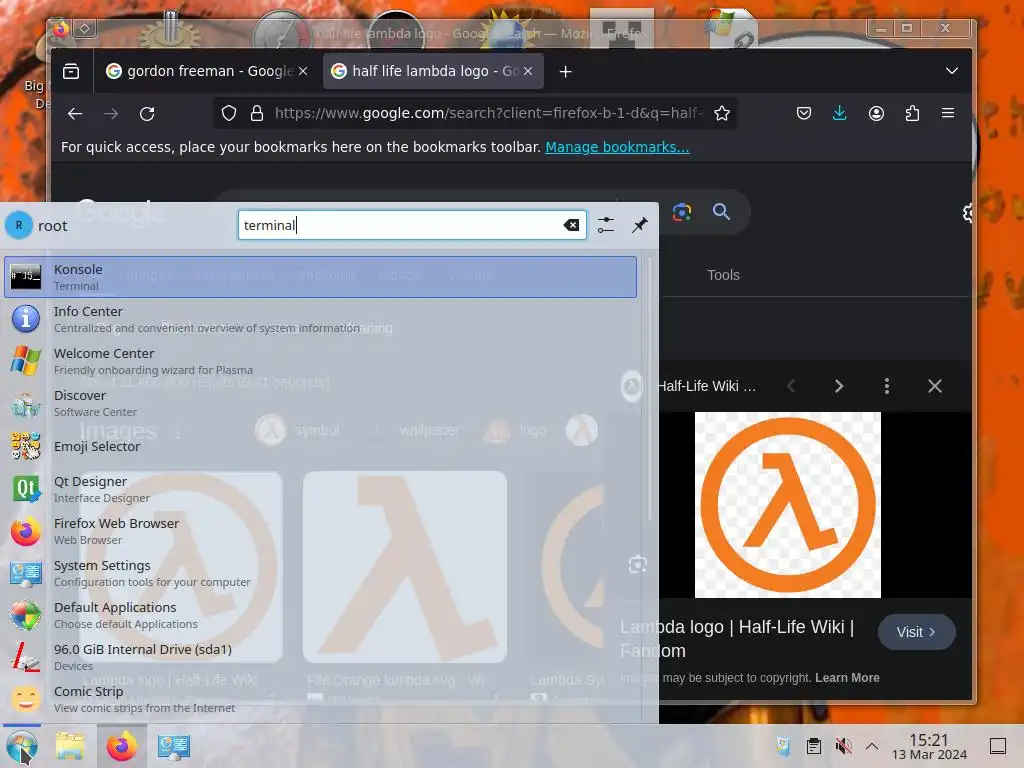The width and height of the screenshot is (1024, 768).
Task: Launch Emoji Selector
Action: (320, 446)
